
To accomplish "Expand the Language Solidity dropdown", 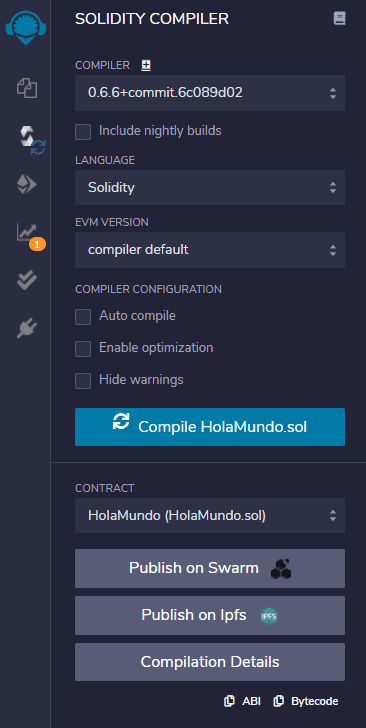I will [210, 188].
